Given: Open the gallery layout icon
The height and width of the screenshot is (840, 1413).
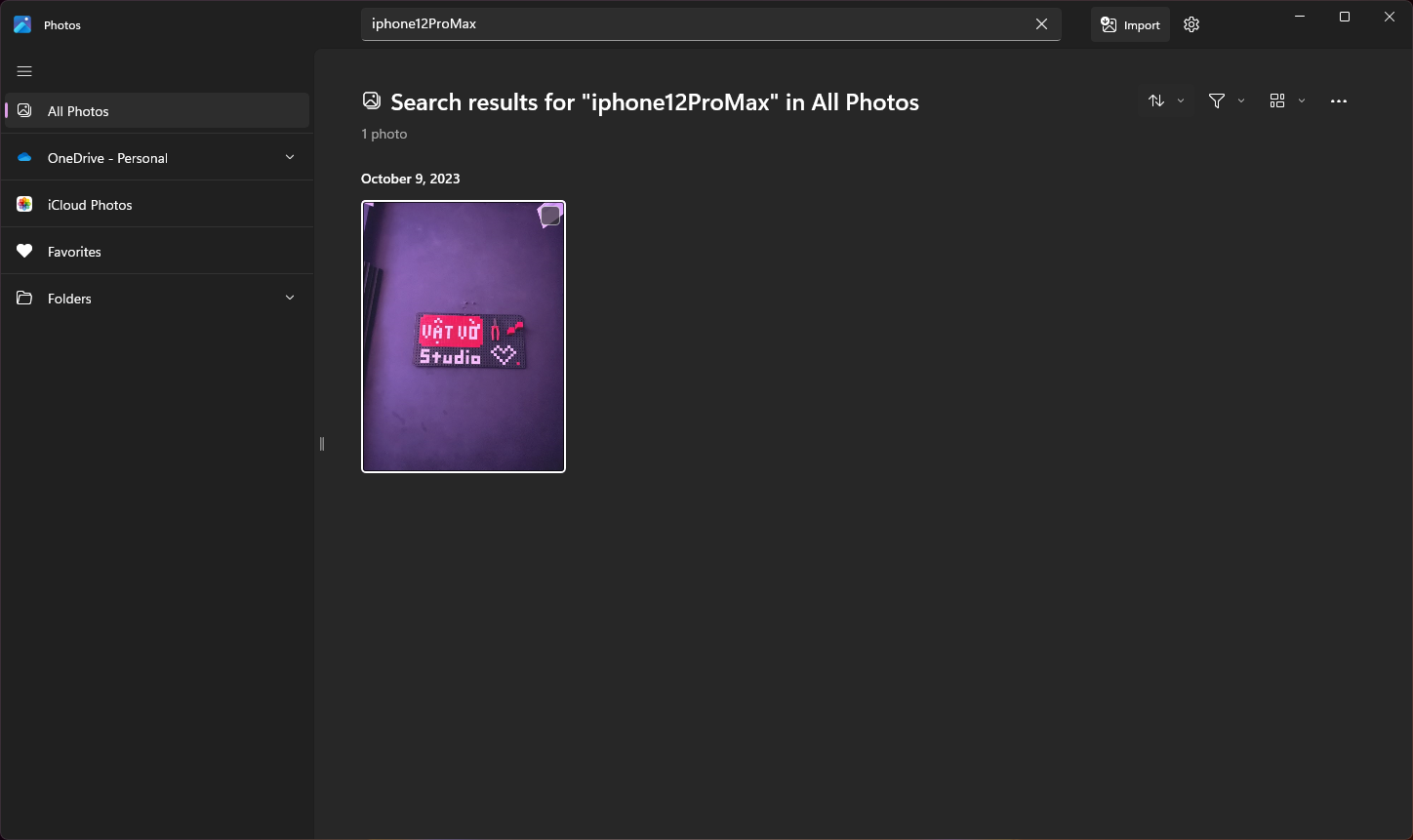Looking at the screenshot, I should pos(1277,101).
